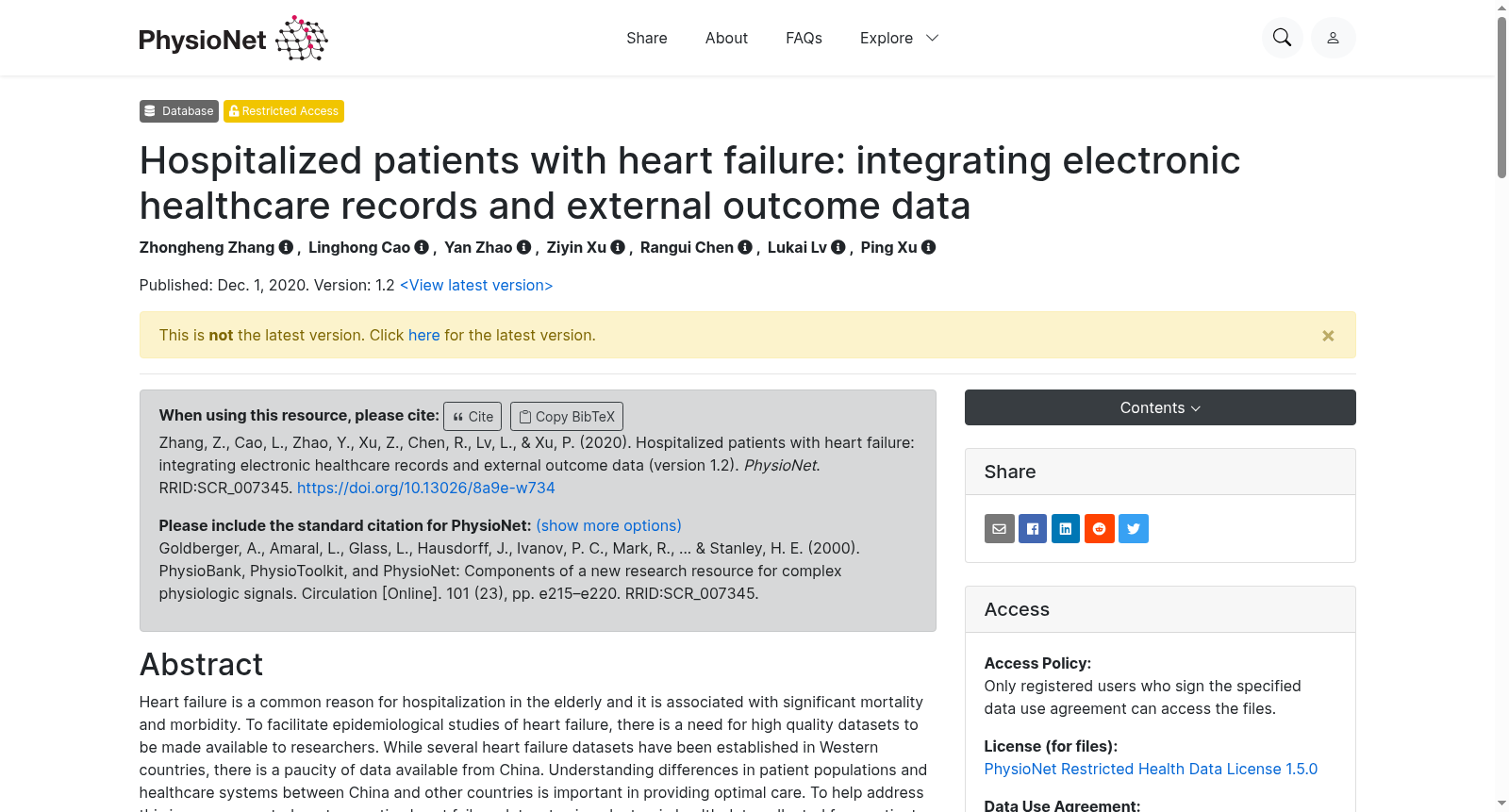1509x812 pixels.
Task: Share on Reddit icon
Action: [x=1100, y=528]
